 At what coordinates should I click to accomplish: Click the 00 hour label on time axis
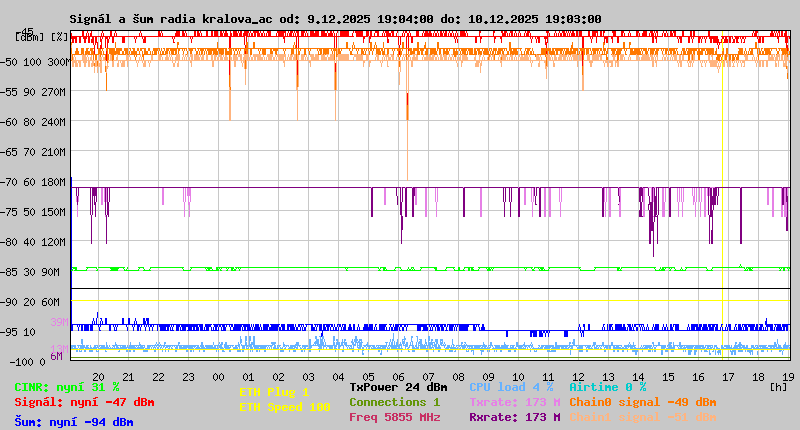coord(218,376)
